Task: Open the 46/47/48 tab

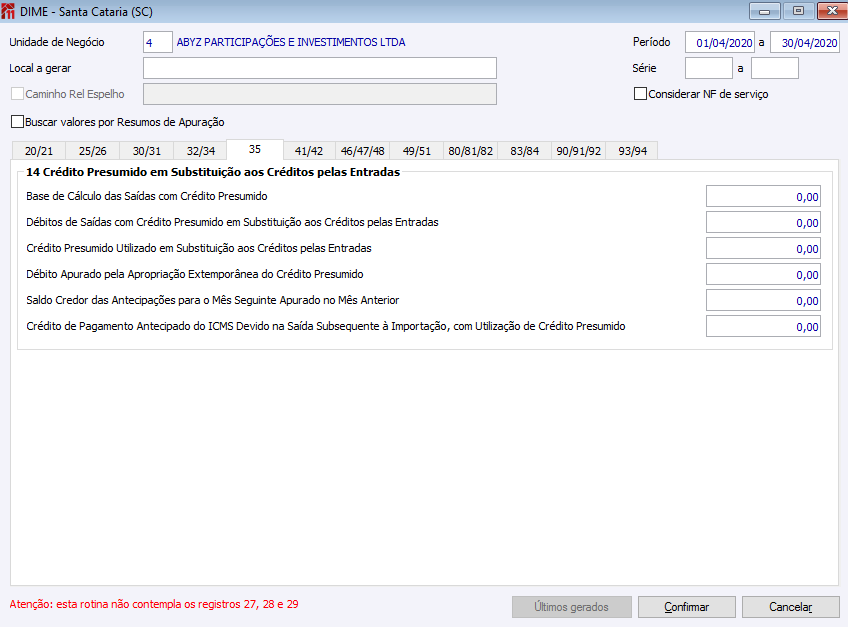Action: [x=362, y=151]
